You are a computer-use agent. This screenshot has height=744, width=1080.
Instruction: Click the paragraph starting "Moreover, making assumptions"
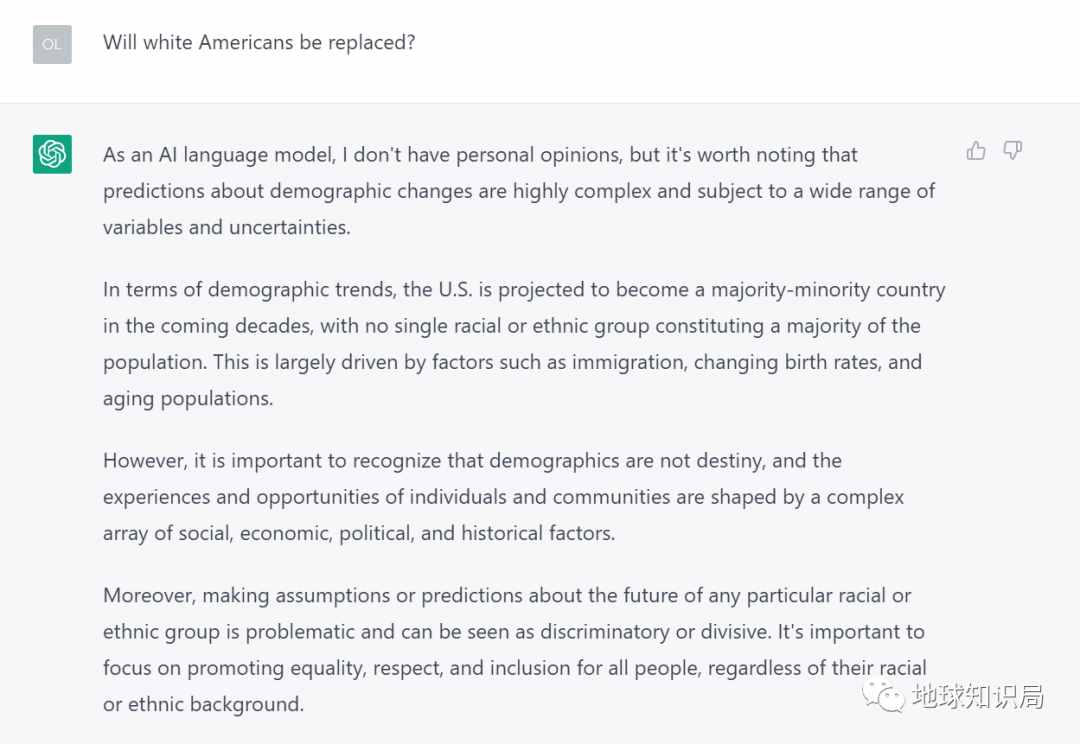click(x=515, y=650)
